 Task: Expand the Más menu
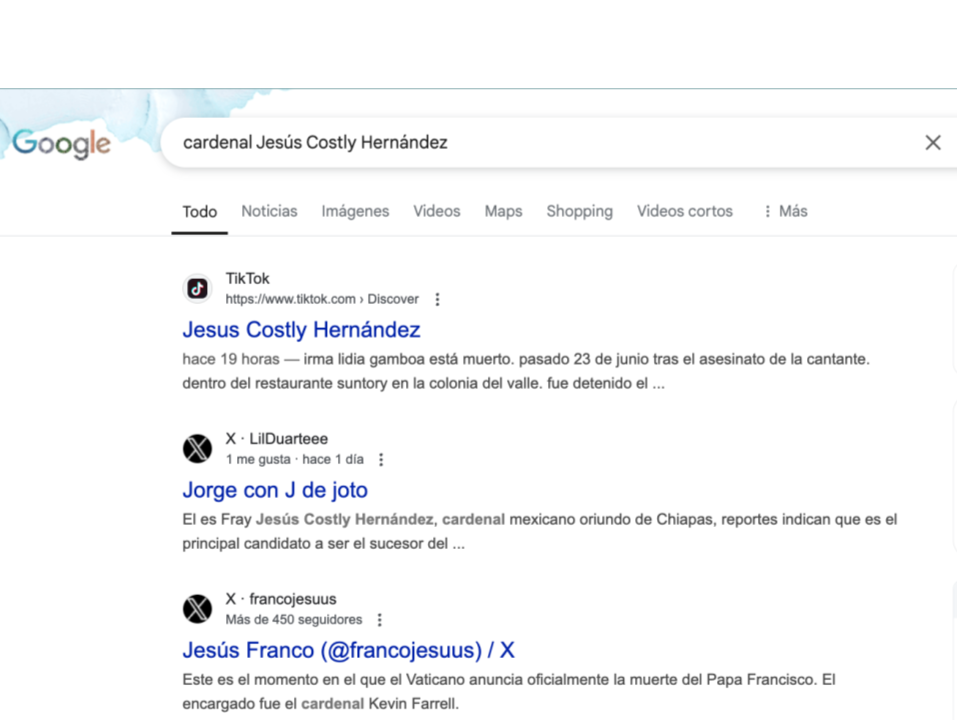[x=786, y=211]
